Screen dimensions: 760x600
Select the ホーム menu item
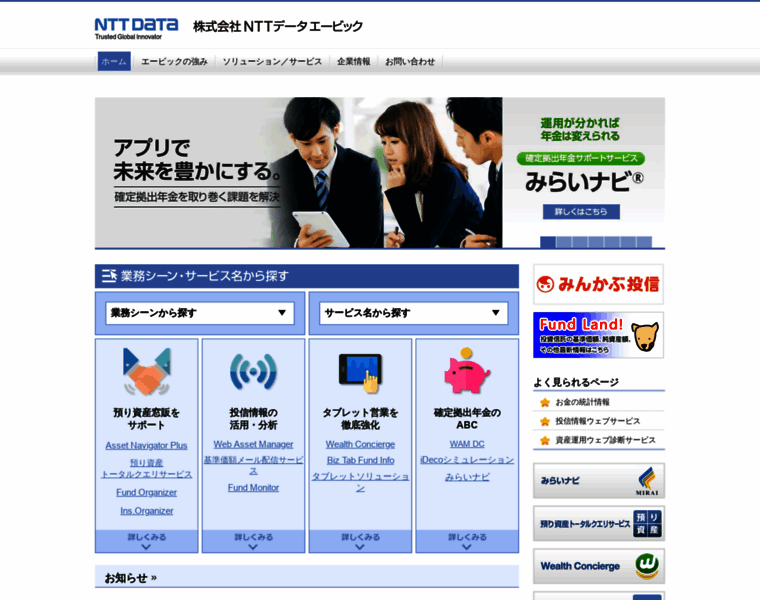114,62
